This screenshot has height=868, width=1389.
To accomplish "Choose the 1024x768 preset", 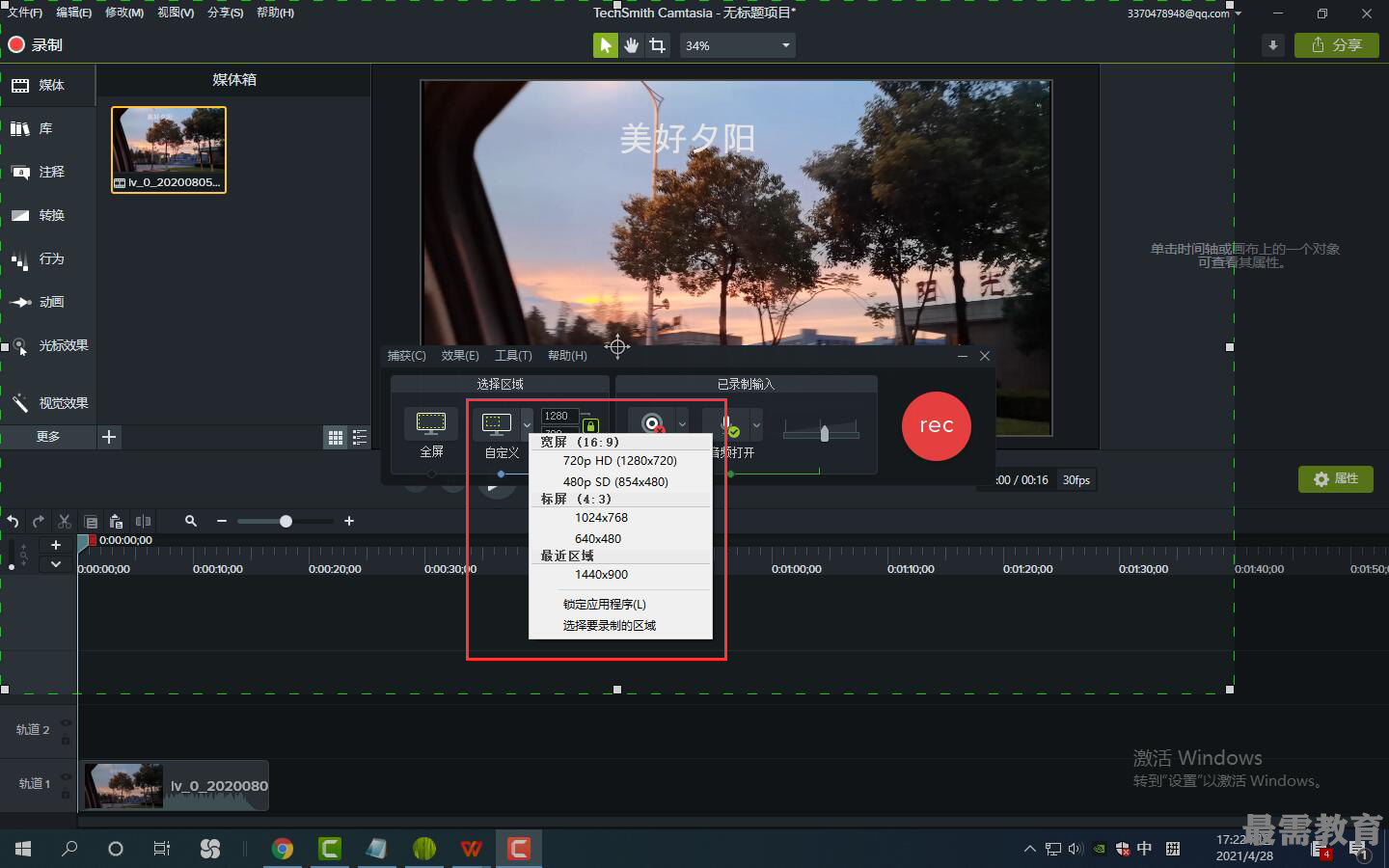I will pyautogui.click(x=620, y=518).
